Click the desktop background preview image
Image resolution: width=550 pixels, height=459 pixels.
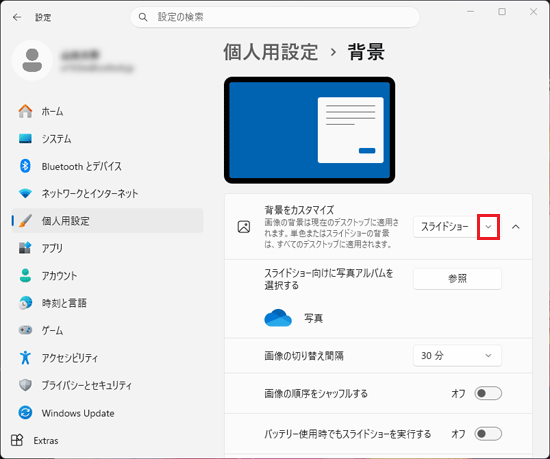point(309,130)
